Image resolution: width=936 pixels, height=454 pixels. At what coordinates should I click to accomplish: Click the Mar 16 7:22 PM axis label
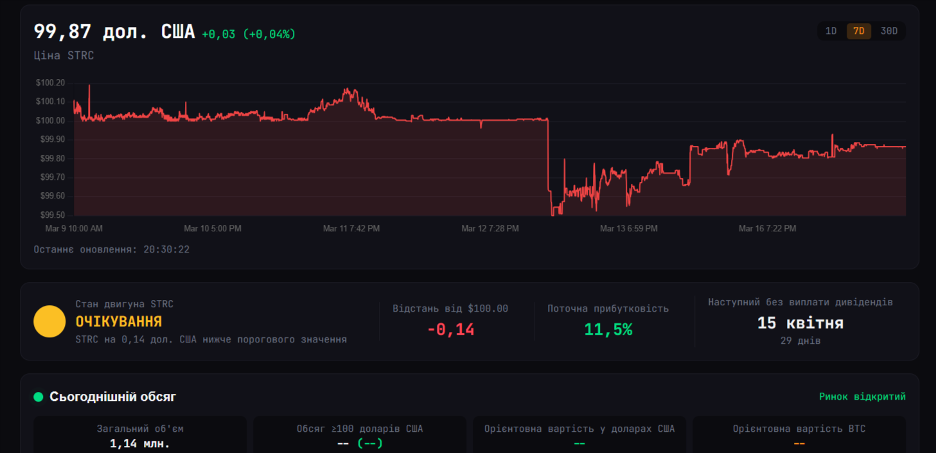767,228
